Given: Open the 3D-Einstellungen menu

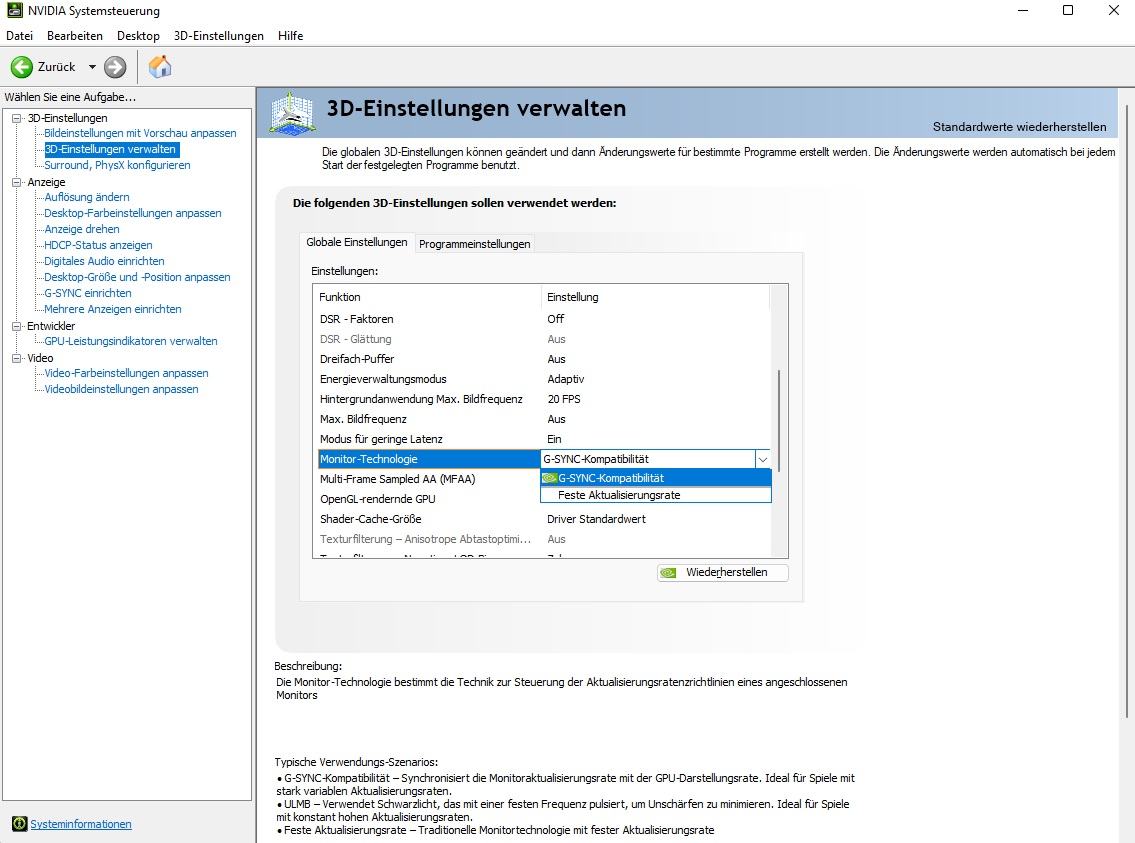Looking at the screenshot, I should [x=219, y=35].
